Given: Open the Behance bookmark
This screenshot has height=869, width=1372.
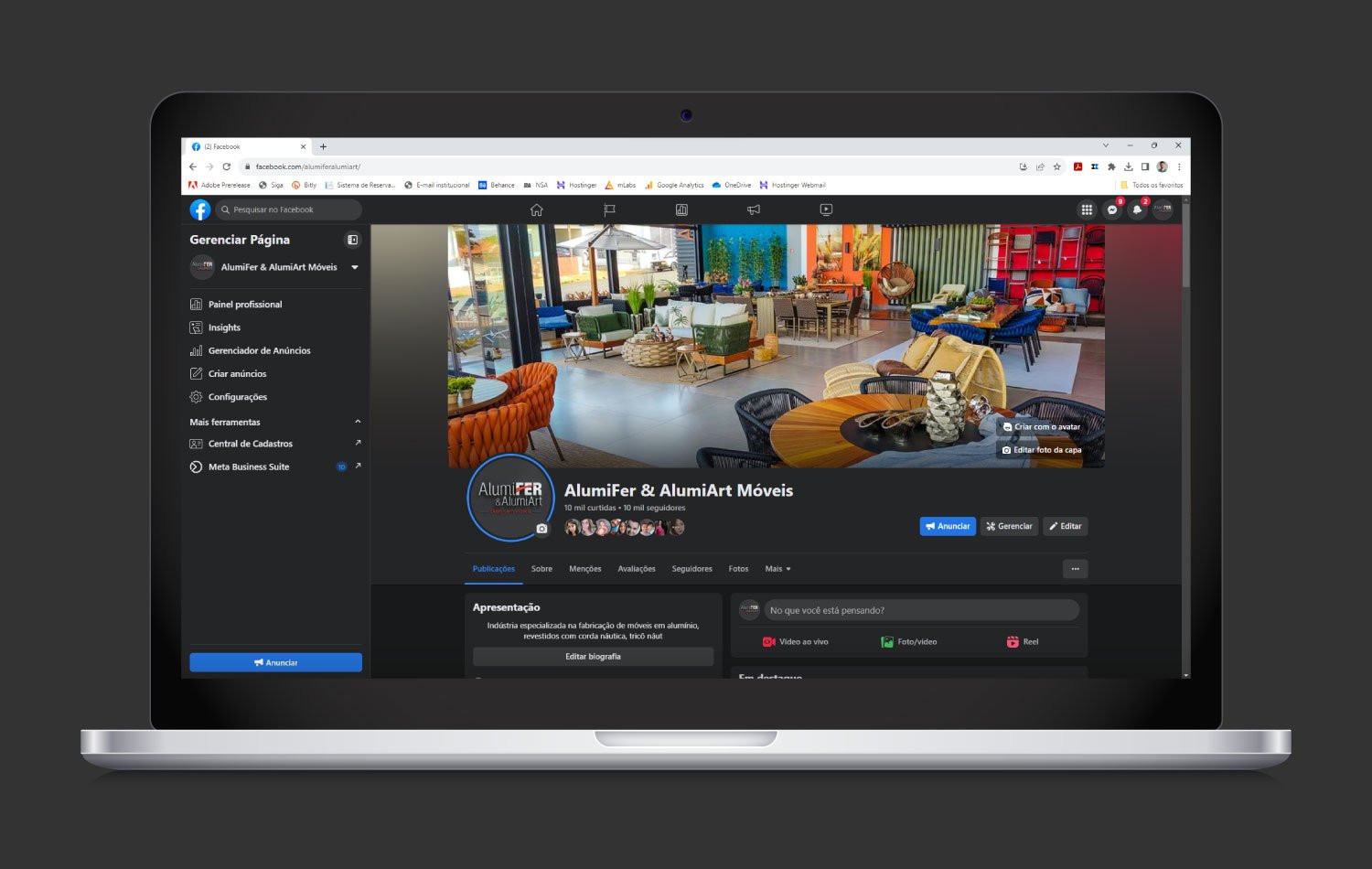Looking at the screenshot, I should [x=497, y=185].
